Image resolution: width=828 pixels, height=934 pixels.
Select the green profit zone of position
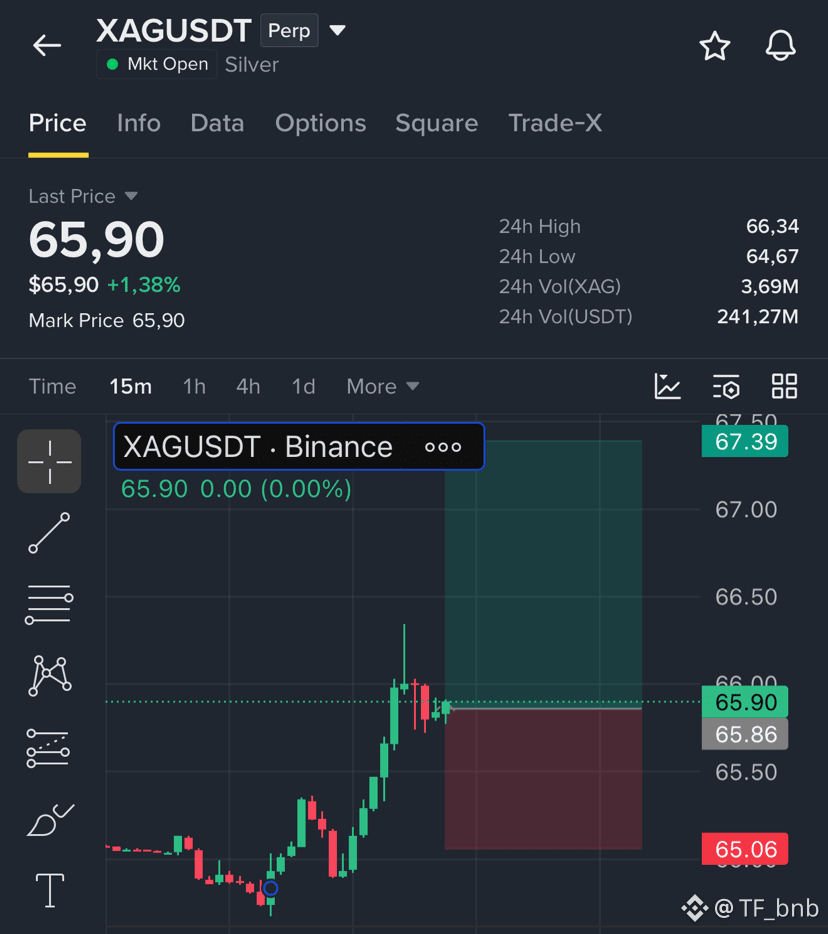coord(543,573)
